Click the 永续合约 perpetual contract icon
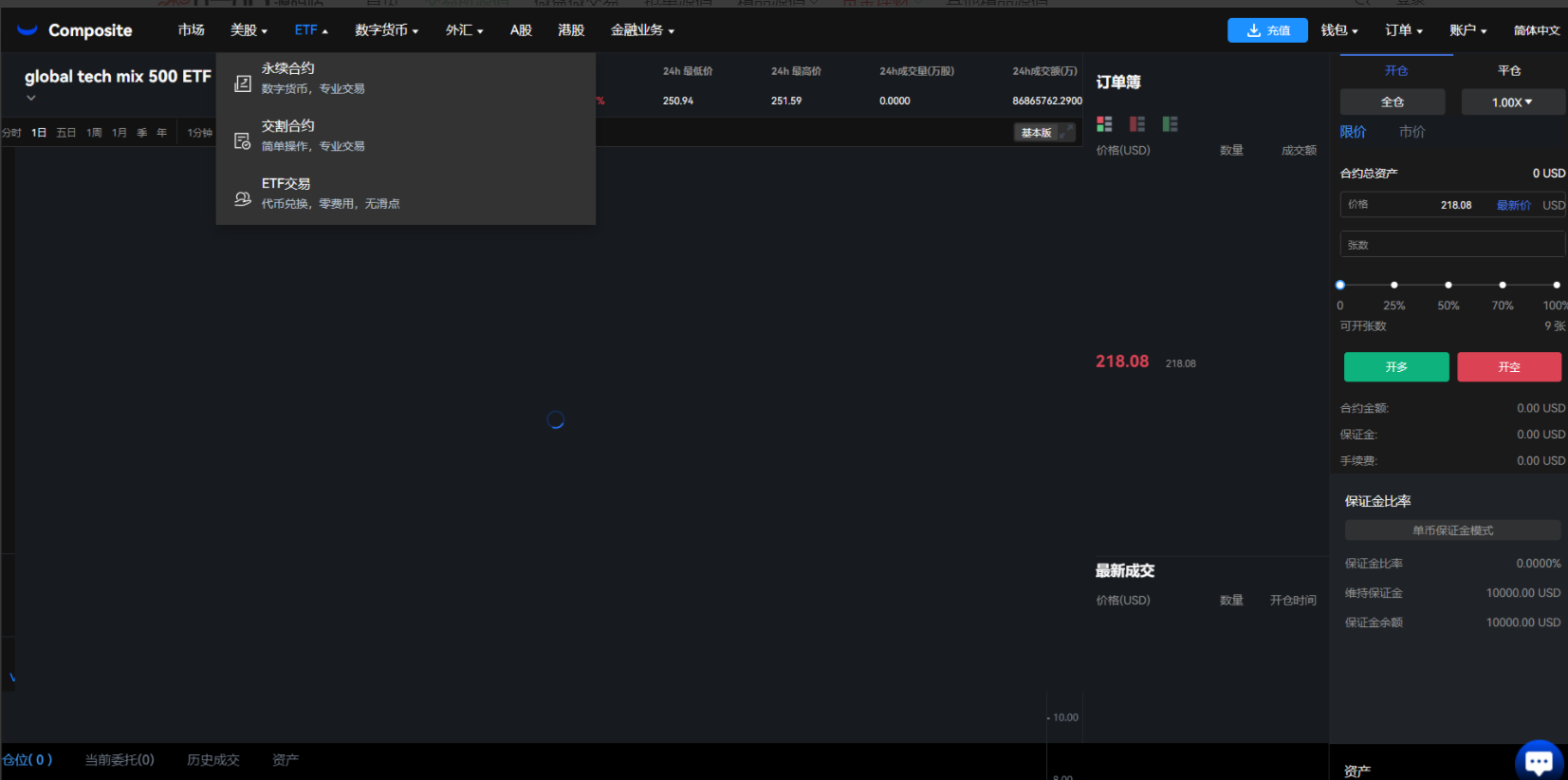This screenshot has width=1568, height=780. coord(243,84)
